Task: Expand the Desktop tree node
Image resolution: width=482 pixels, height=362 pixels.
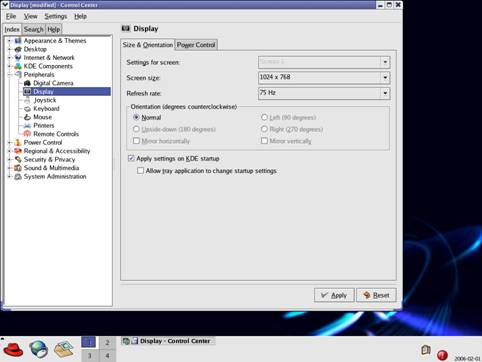Action: coord(10,49)
